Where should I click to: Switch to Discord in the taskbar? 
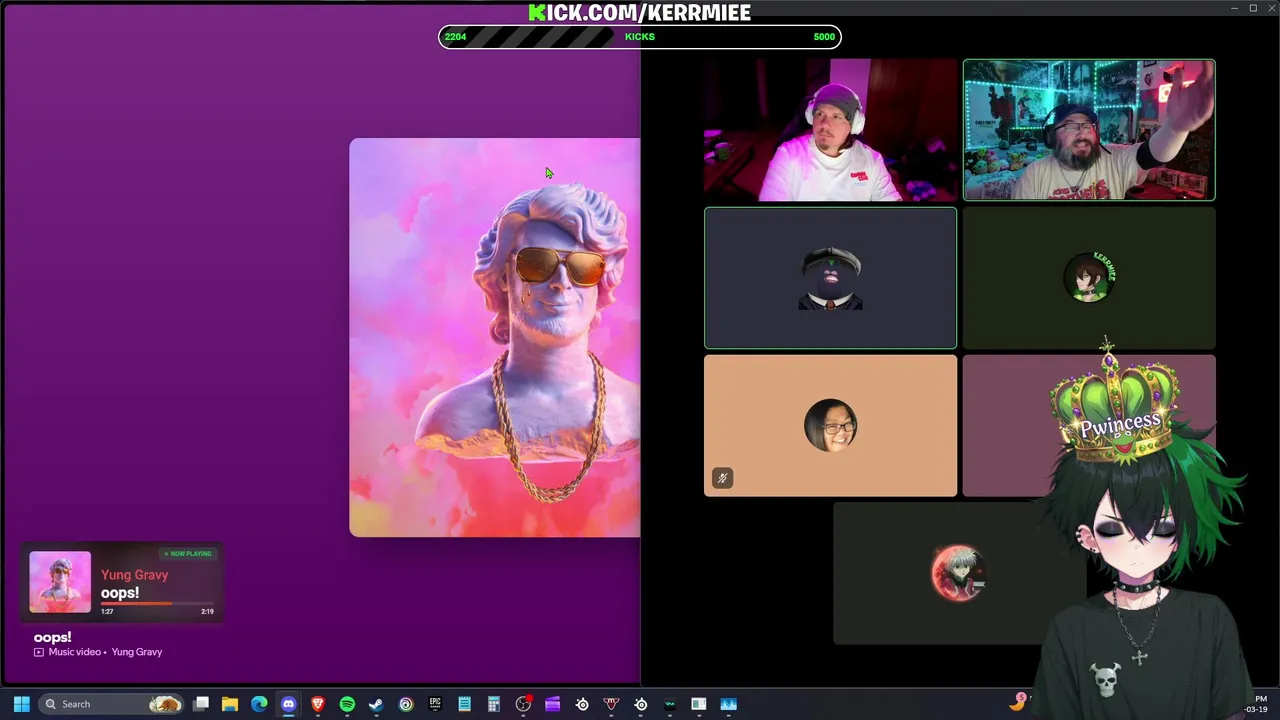(x=289, y=704)
